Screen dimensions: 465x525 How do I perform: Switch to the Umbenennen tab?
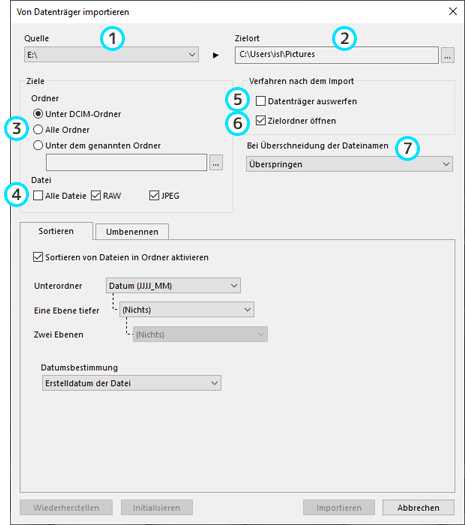132,232
